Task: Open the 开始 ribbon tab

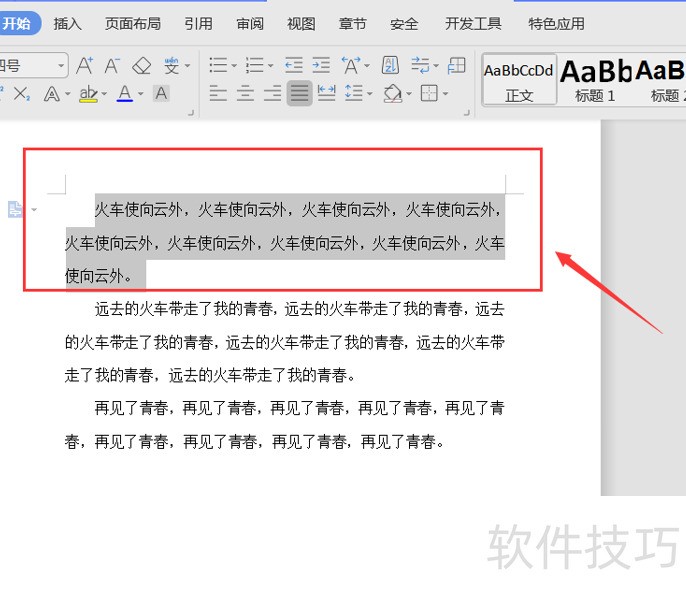Action: 18,23
